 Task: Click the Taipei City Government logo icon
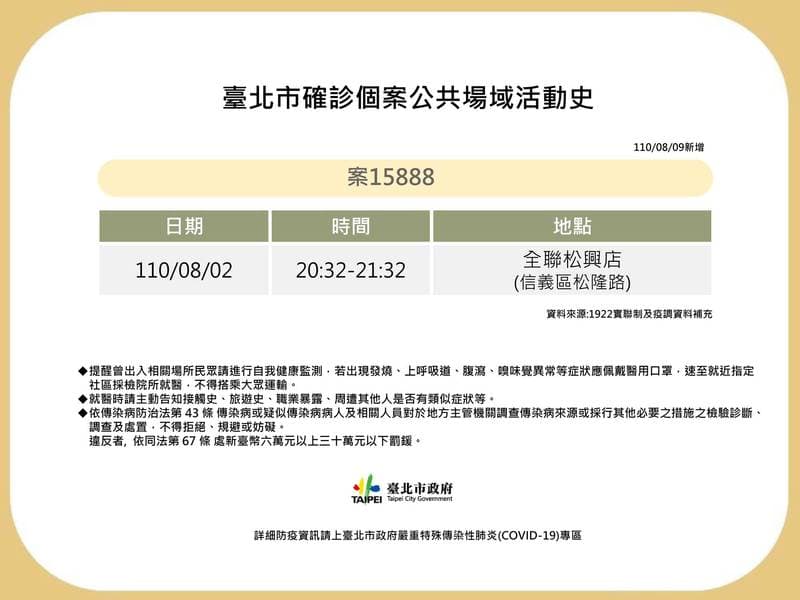[366, 489]
